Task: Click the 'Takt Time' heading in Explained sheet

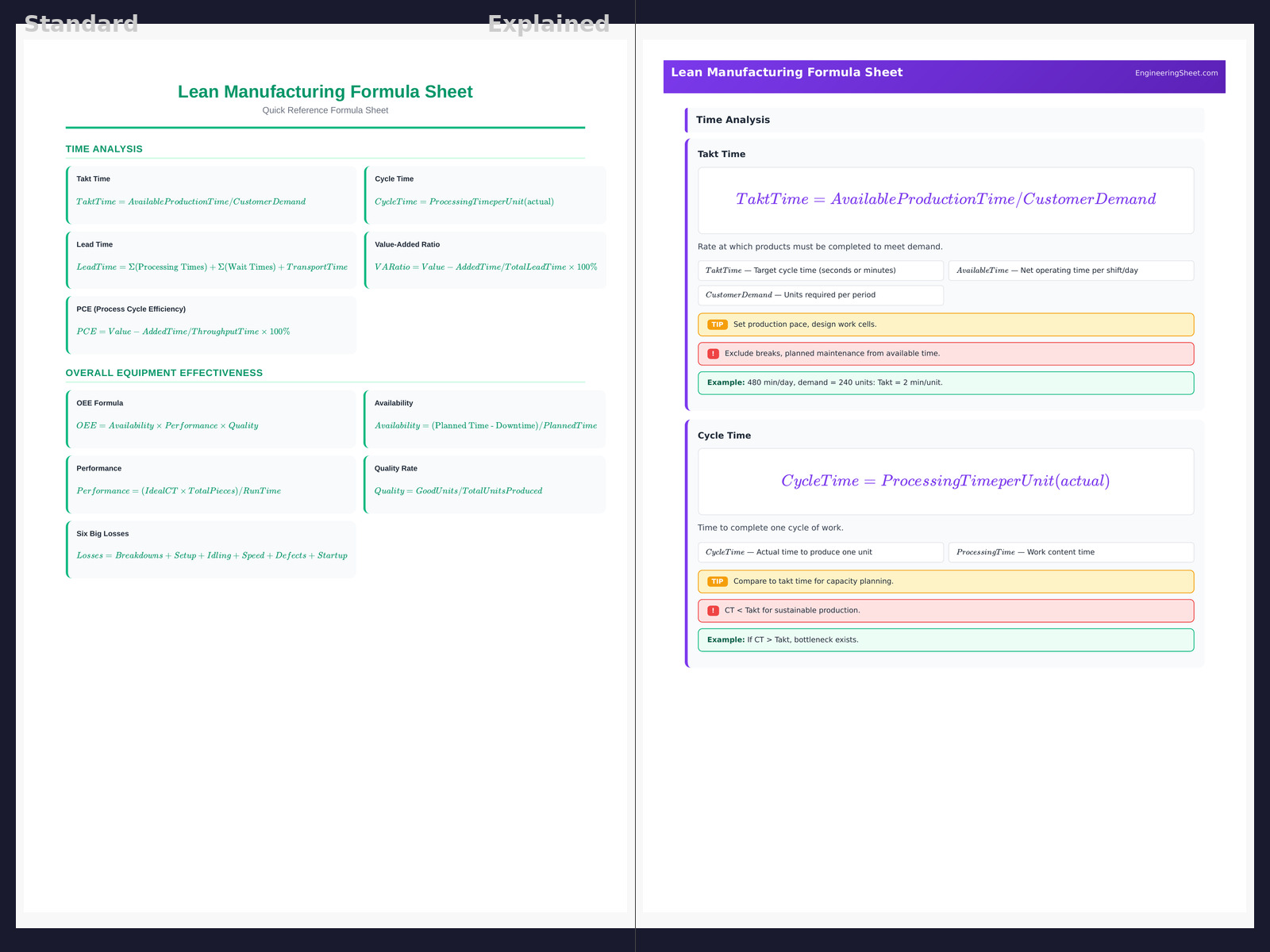Action: 722,155
